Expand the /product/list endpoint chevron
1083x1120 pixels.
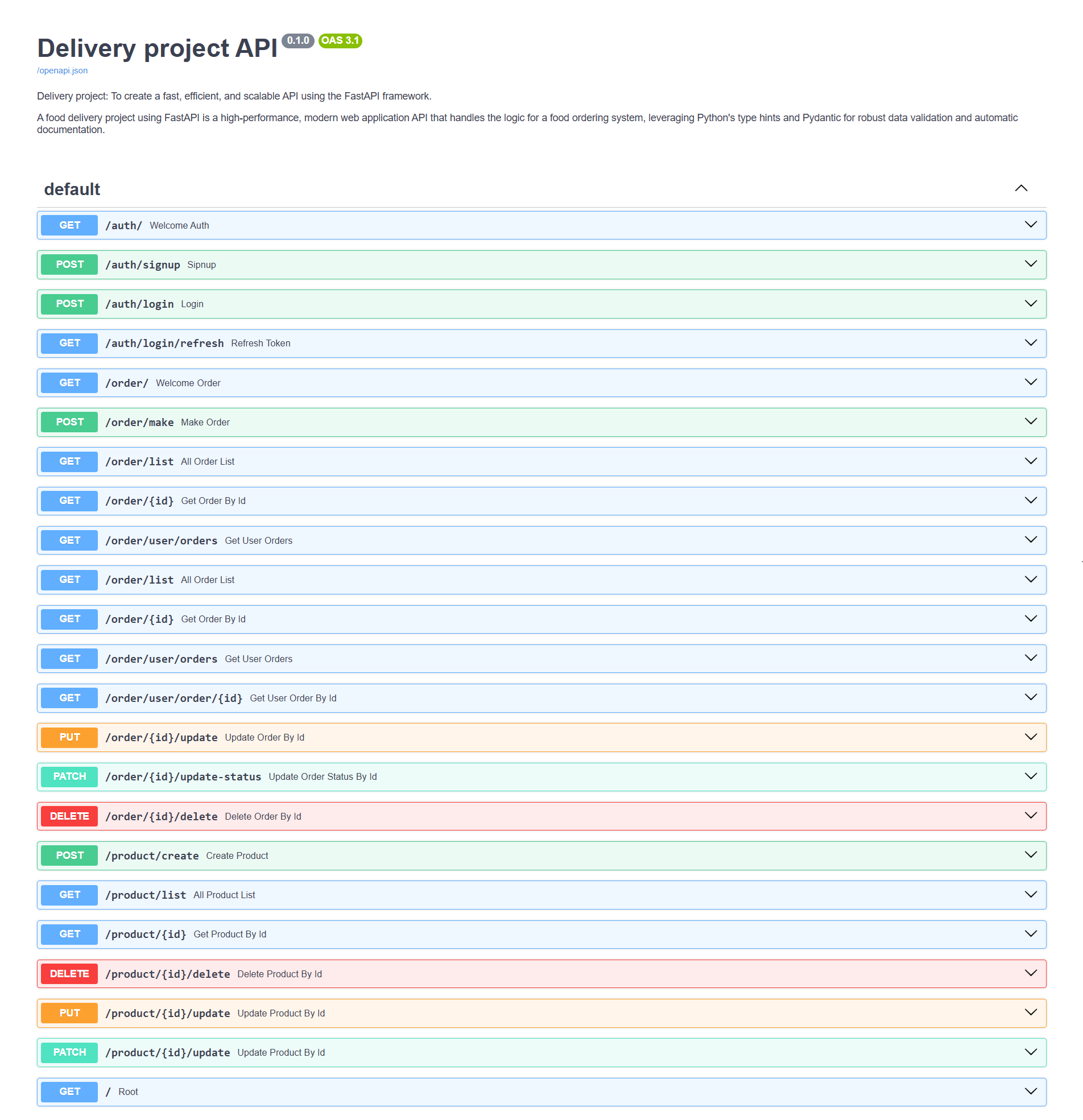(1031, 895)
